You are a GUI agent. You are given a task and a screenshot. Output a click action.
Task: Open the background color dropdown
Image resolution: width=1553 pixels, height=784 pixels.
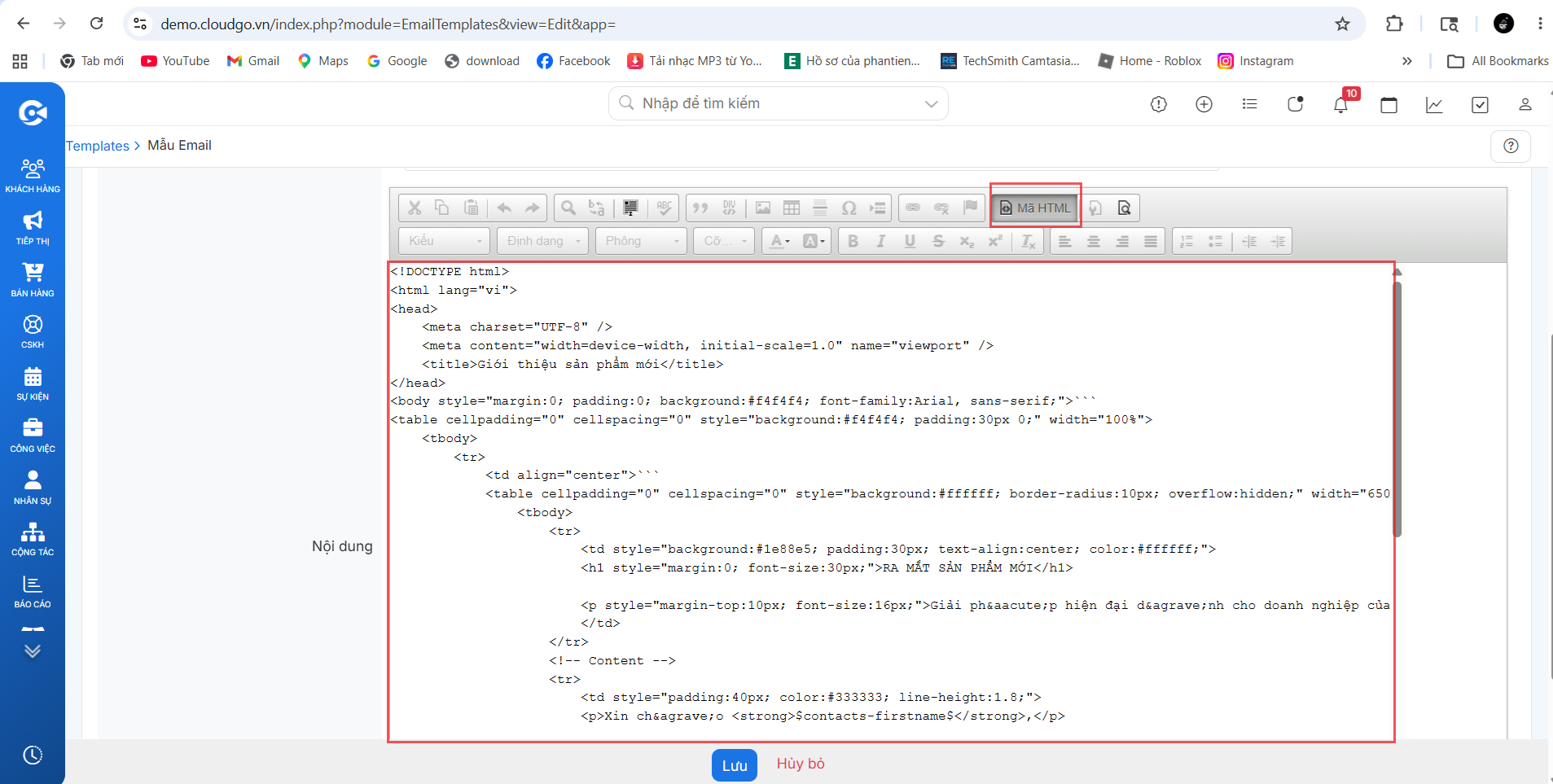814,241
